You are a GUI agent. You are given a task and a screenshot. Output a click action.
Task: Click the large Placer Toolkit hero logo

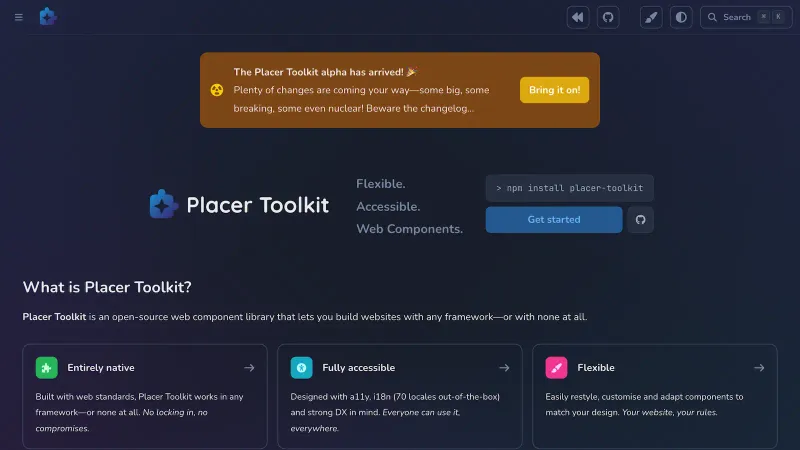(239, 205)
